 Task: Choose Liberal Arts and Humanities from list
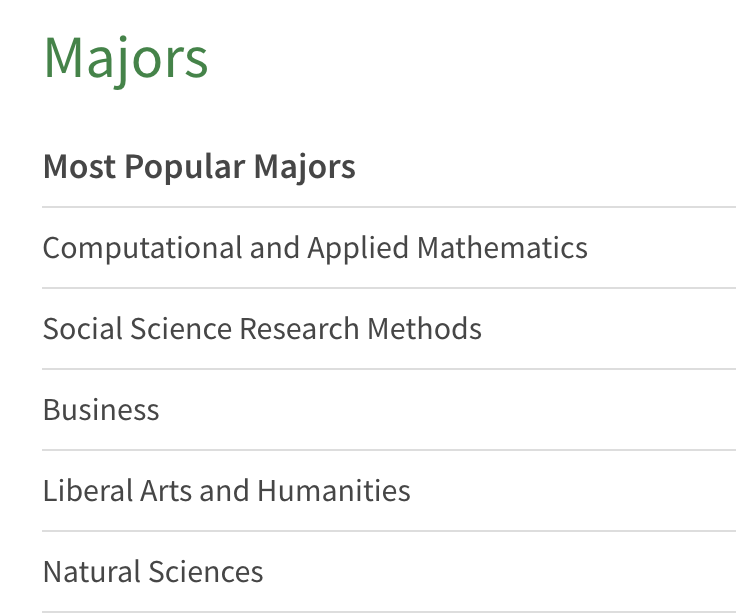click(x=226, y=491)
